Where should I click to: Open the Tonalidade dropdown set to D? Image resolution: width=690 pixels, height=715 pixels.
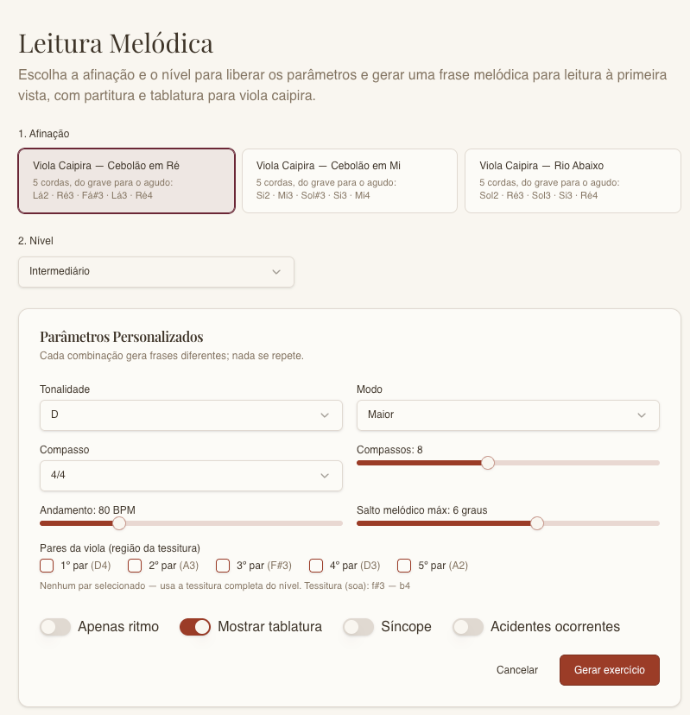click(x=191, y=415)
